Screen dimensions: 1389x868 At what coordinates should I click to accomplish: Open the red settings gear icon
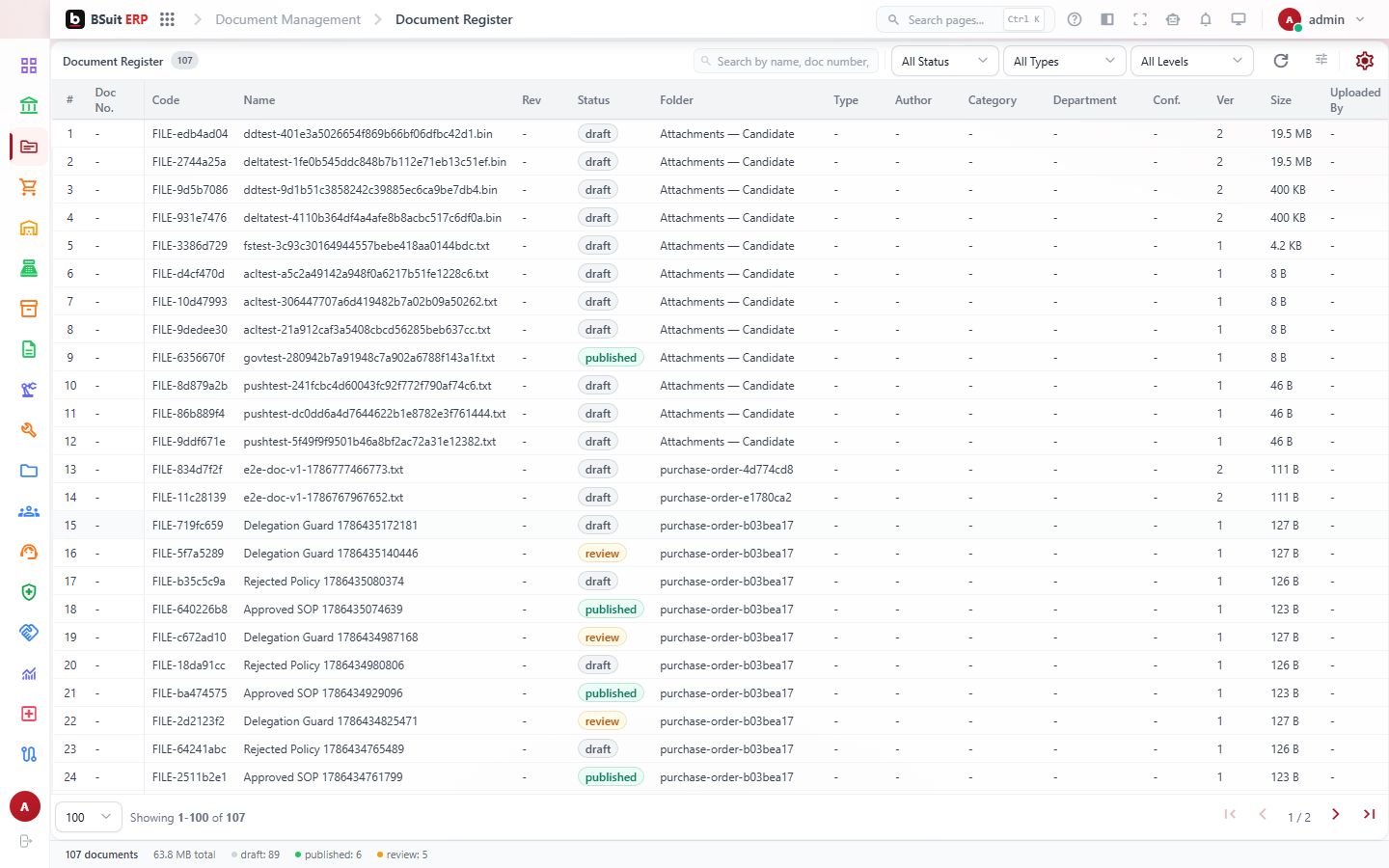point(1364,61)
